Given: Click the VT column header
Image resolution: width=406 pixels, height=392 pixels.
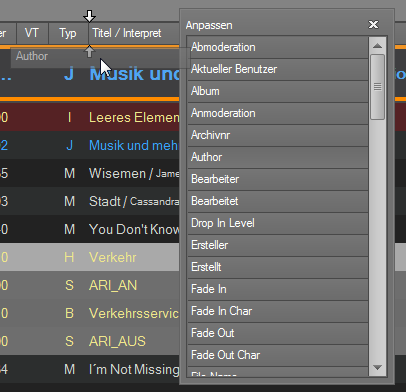Looking at the screenshot, I should click(32, 33).
